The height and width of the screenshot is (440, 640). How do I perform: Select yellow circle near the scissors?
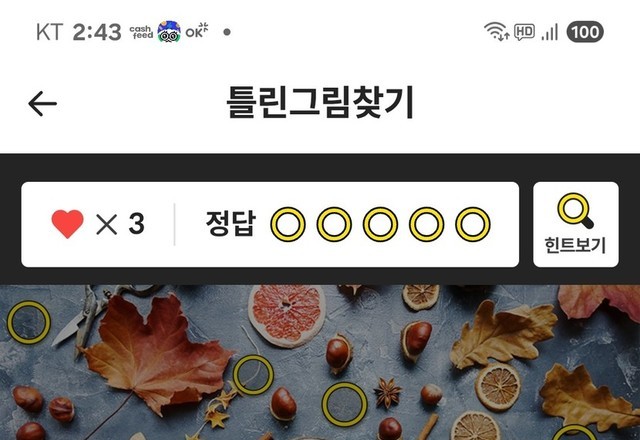click(29, 322)
